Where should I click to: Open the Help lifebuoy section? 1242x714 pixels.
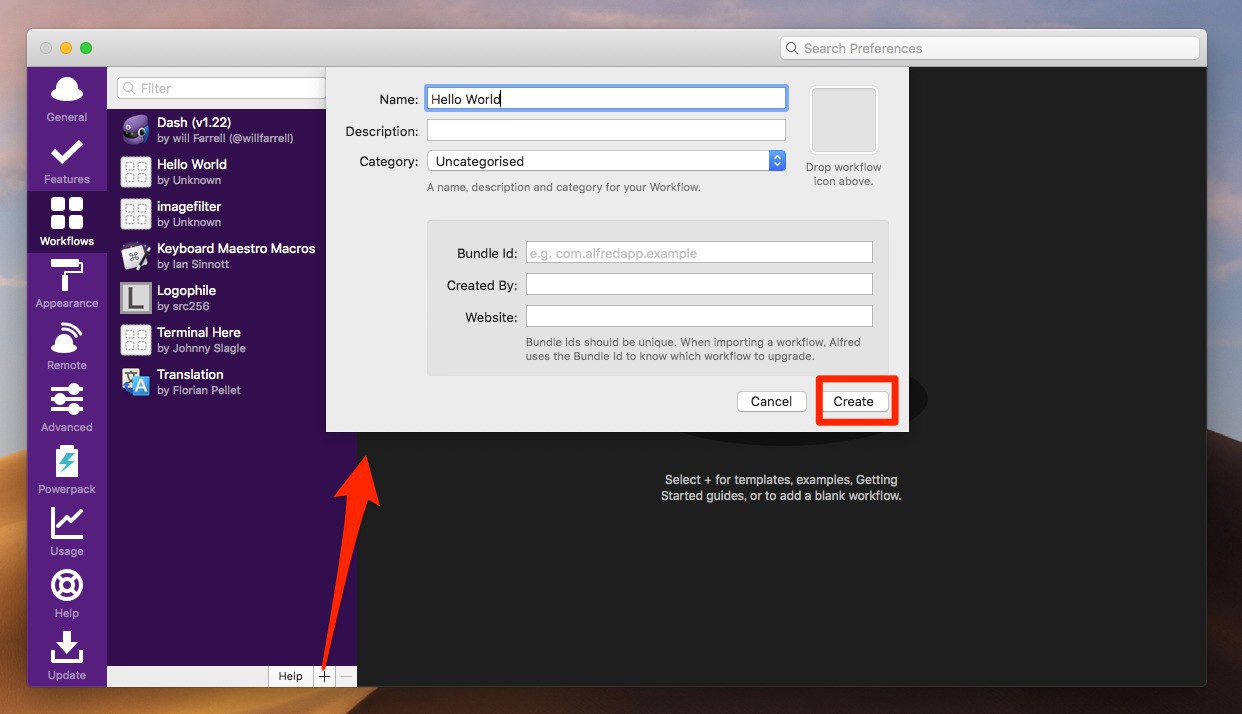coord(67,594)
